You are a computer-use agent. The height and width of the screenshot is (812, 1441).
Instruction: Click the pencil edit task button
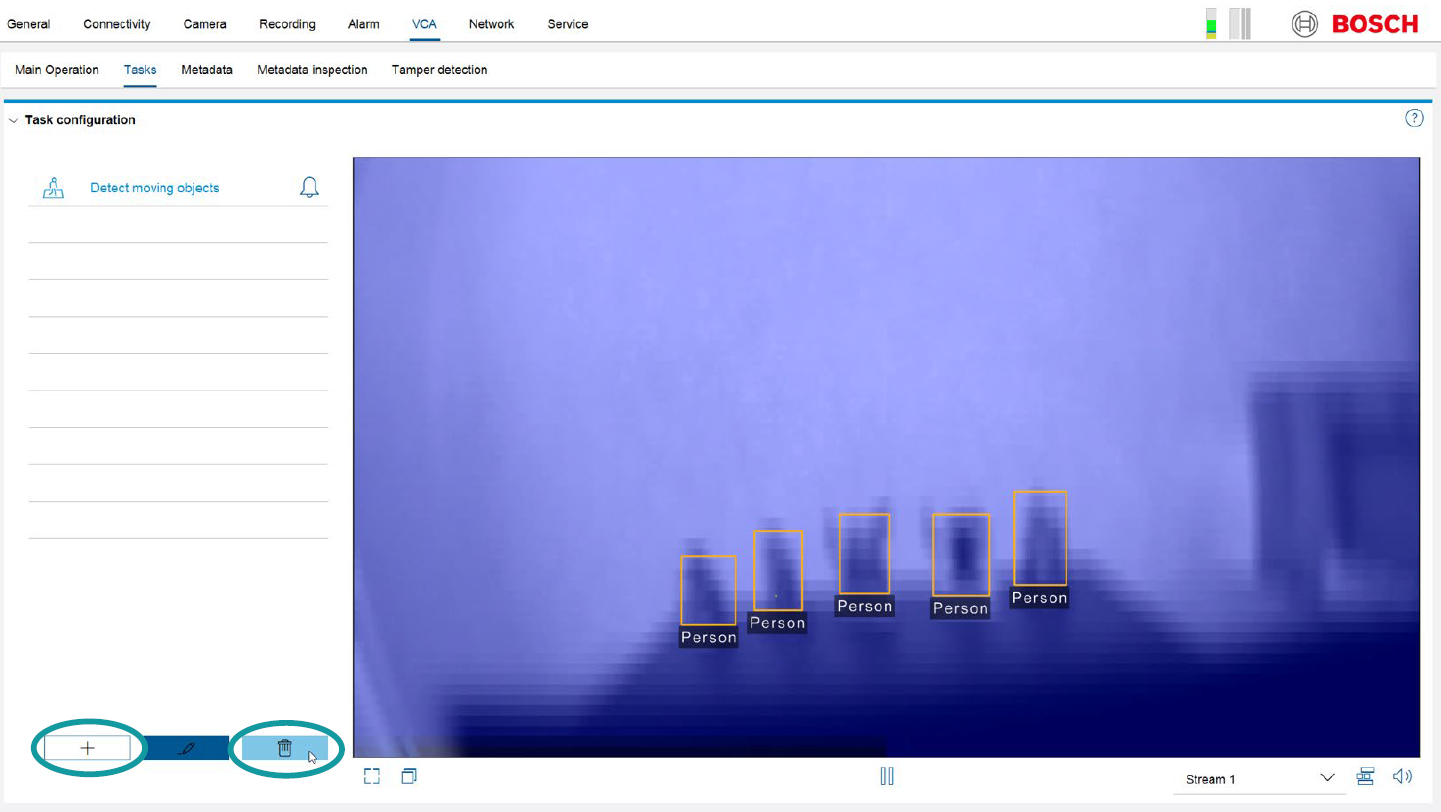pyautogui.click(x=186, y=748)
